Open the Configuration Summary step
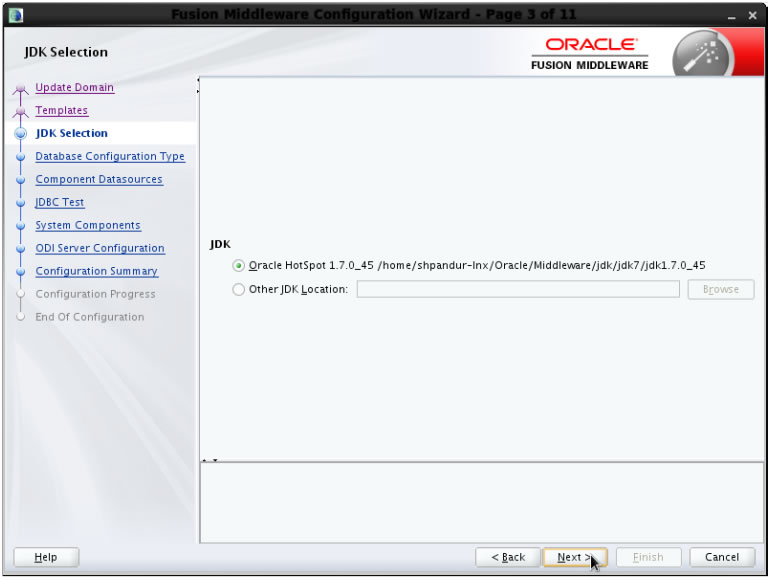This screenshot has width=773, height=580. (x=97, y=271)
